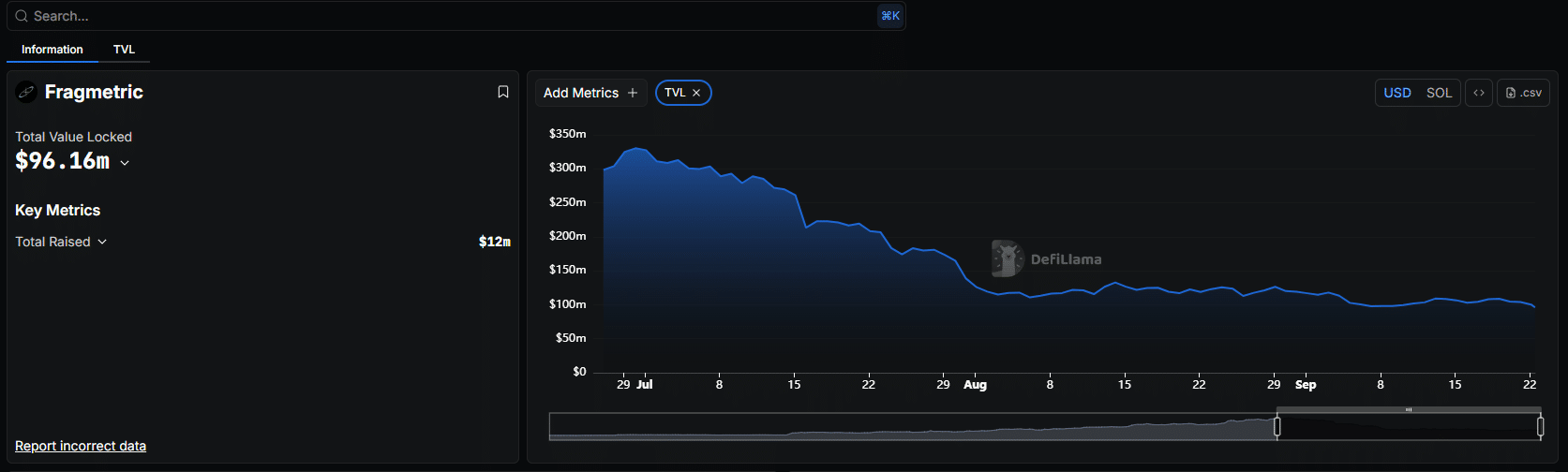
Task: Open Report incorrect data link
Action: pyautogui.click(x=81, y=446)
